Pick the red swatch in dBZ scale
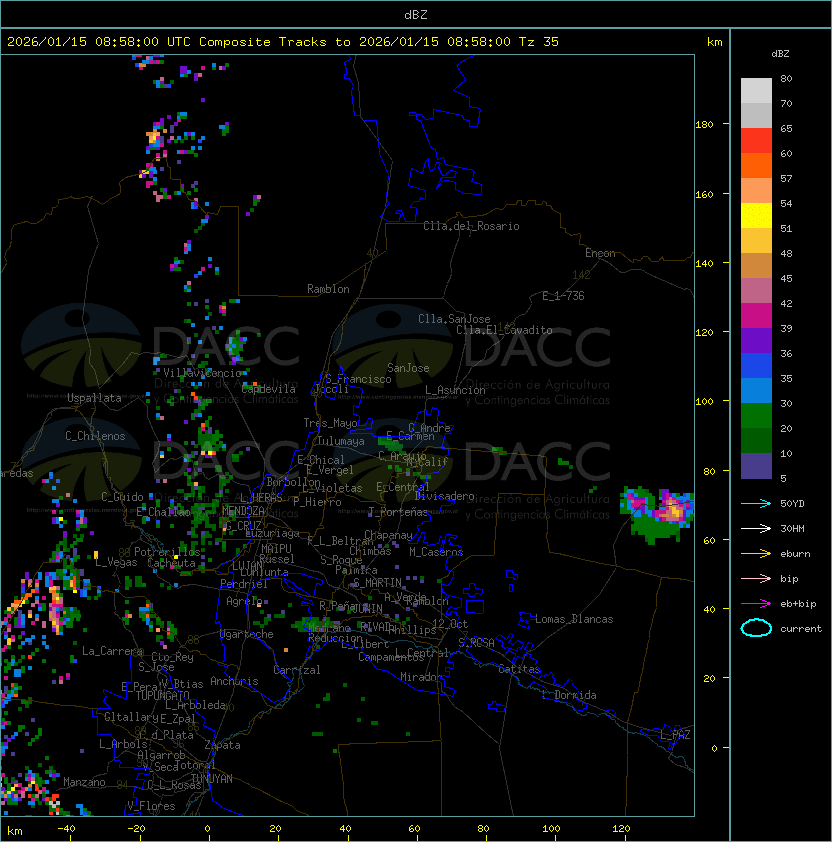This screenshot has width=832, height=842. coord(756,140)
